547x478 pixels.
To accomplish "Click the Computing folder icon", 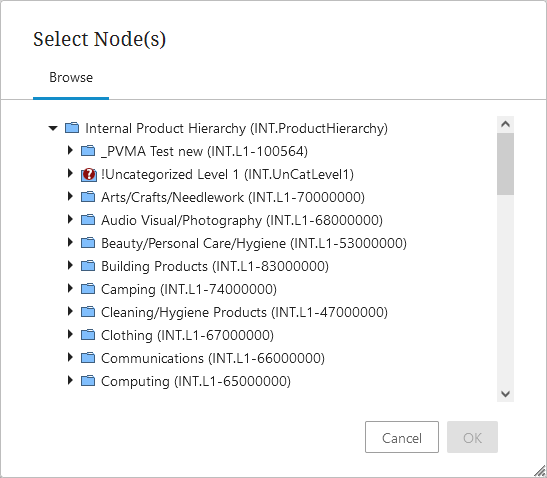I will tap(88, 381).
